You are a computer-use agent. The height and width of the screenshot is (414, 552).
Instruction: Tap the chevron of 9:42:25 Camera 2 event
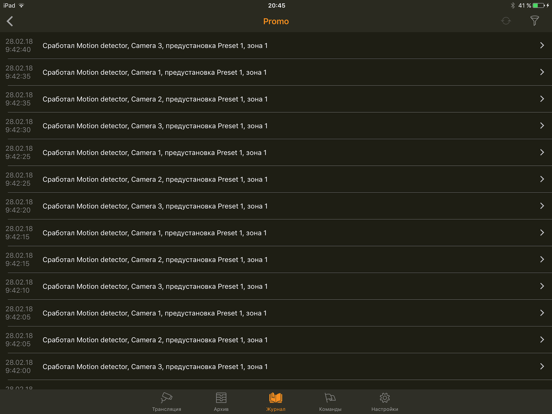542,179
